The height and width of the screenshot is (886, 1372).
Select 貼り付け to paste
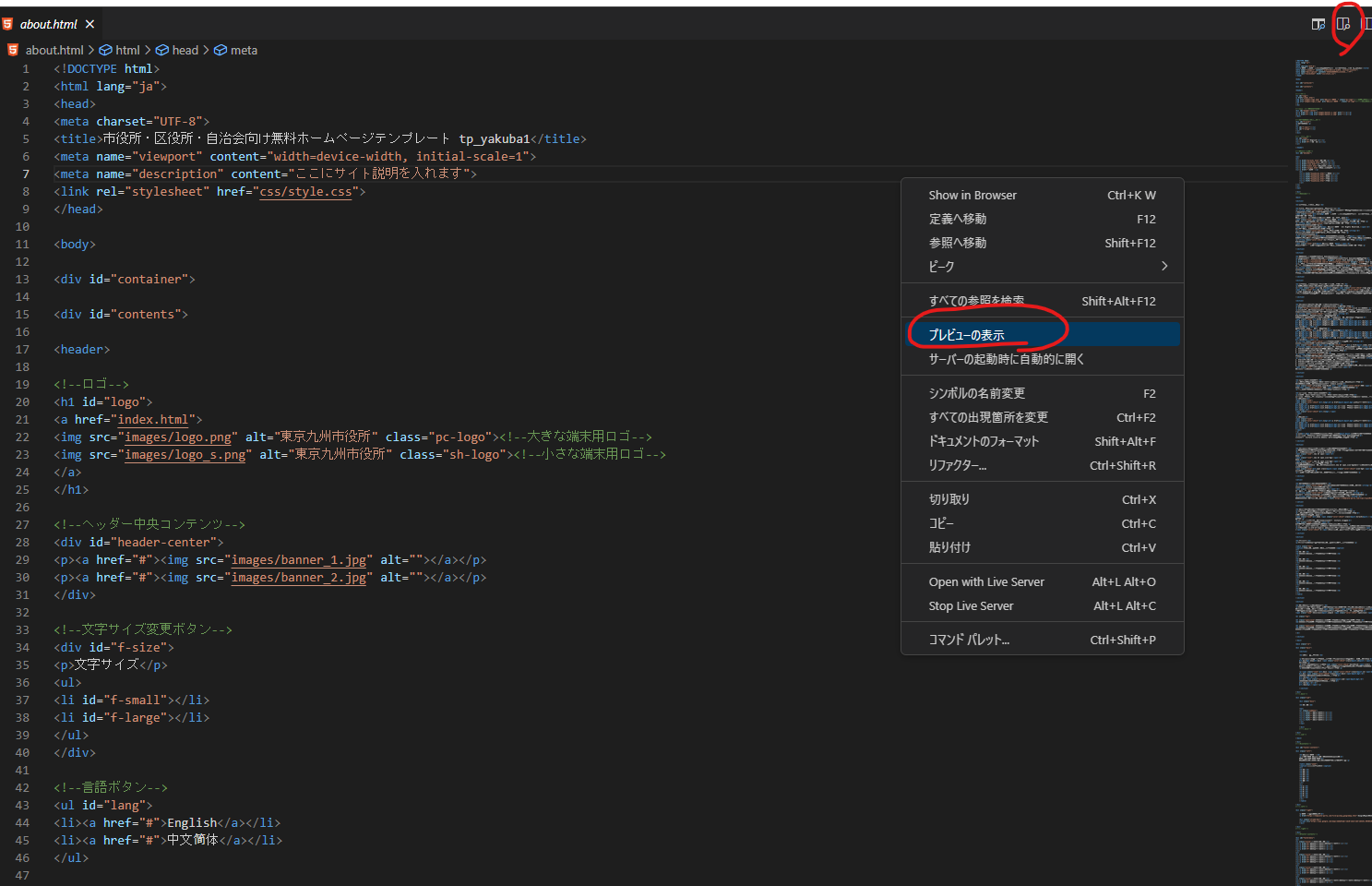(949, 547)
